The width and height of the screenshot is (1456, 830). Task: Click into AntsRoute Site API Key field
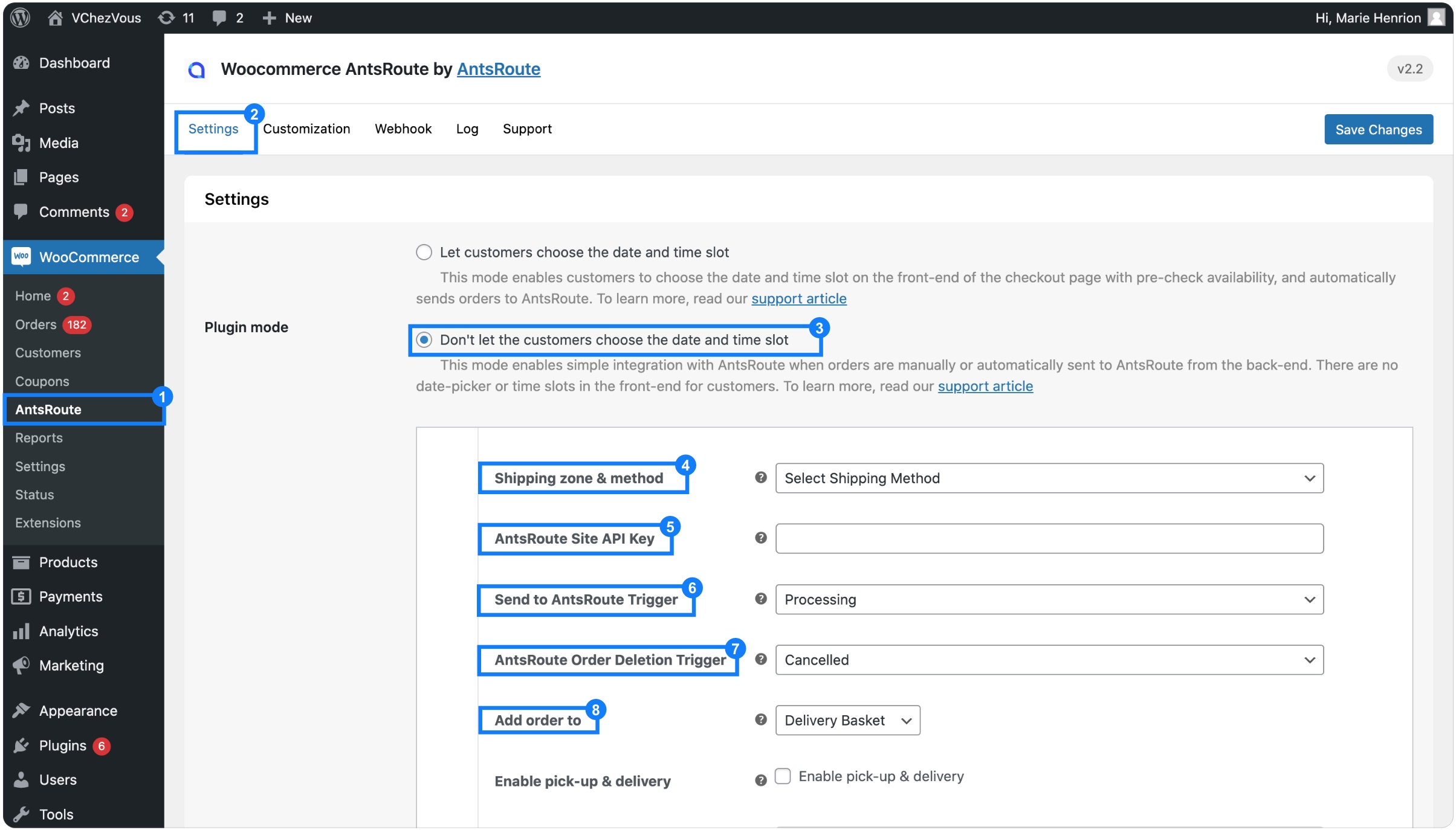pyautogui.click(x=1049, y=538)
